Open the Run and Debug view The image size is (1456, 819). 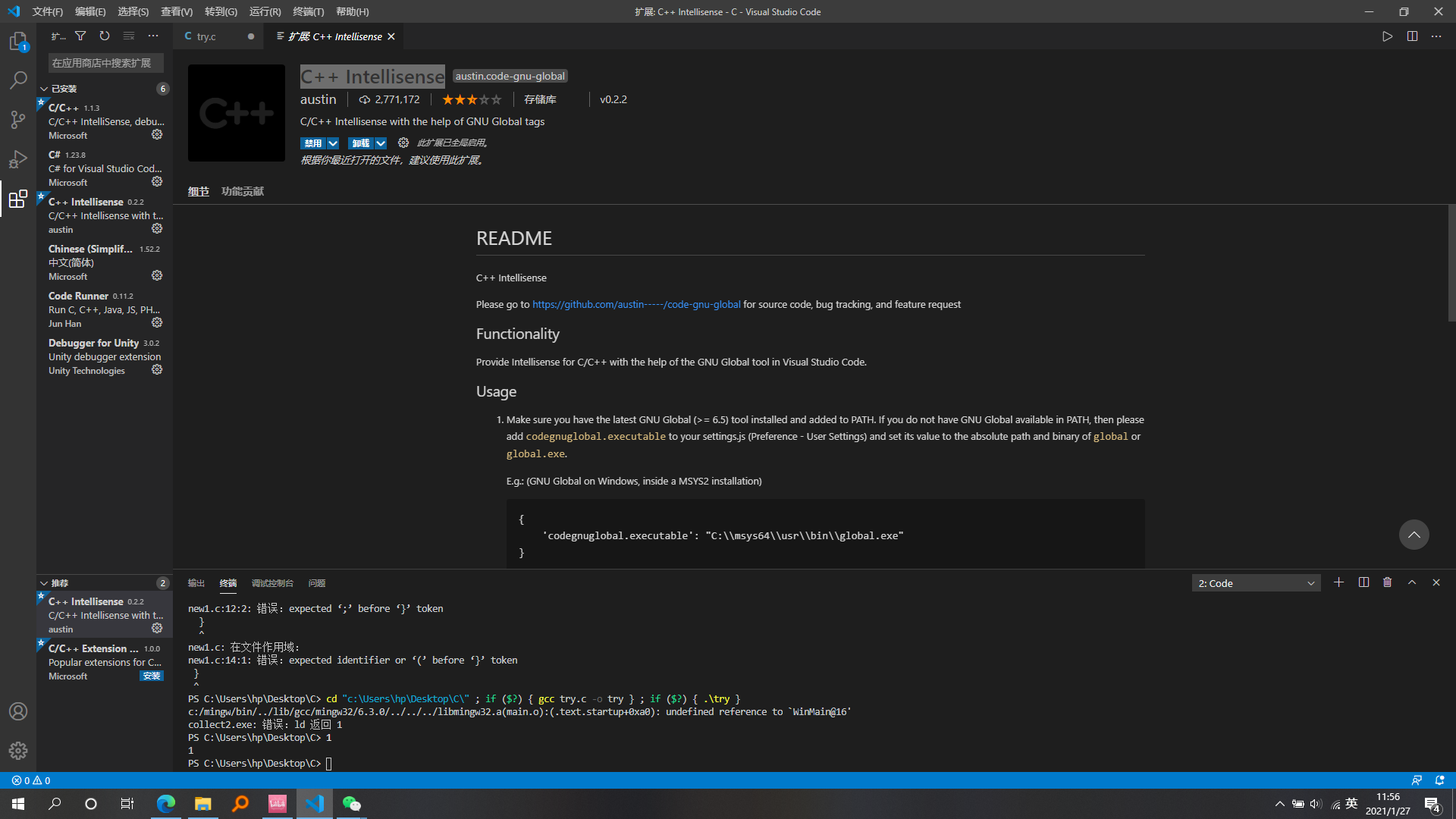18,159
